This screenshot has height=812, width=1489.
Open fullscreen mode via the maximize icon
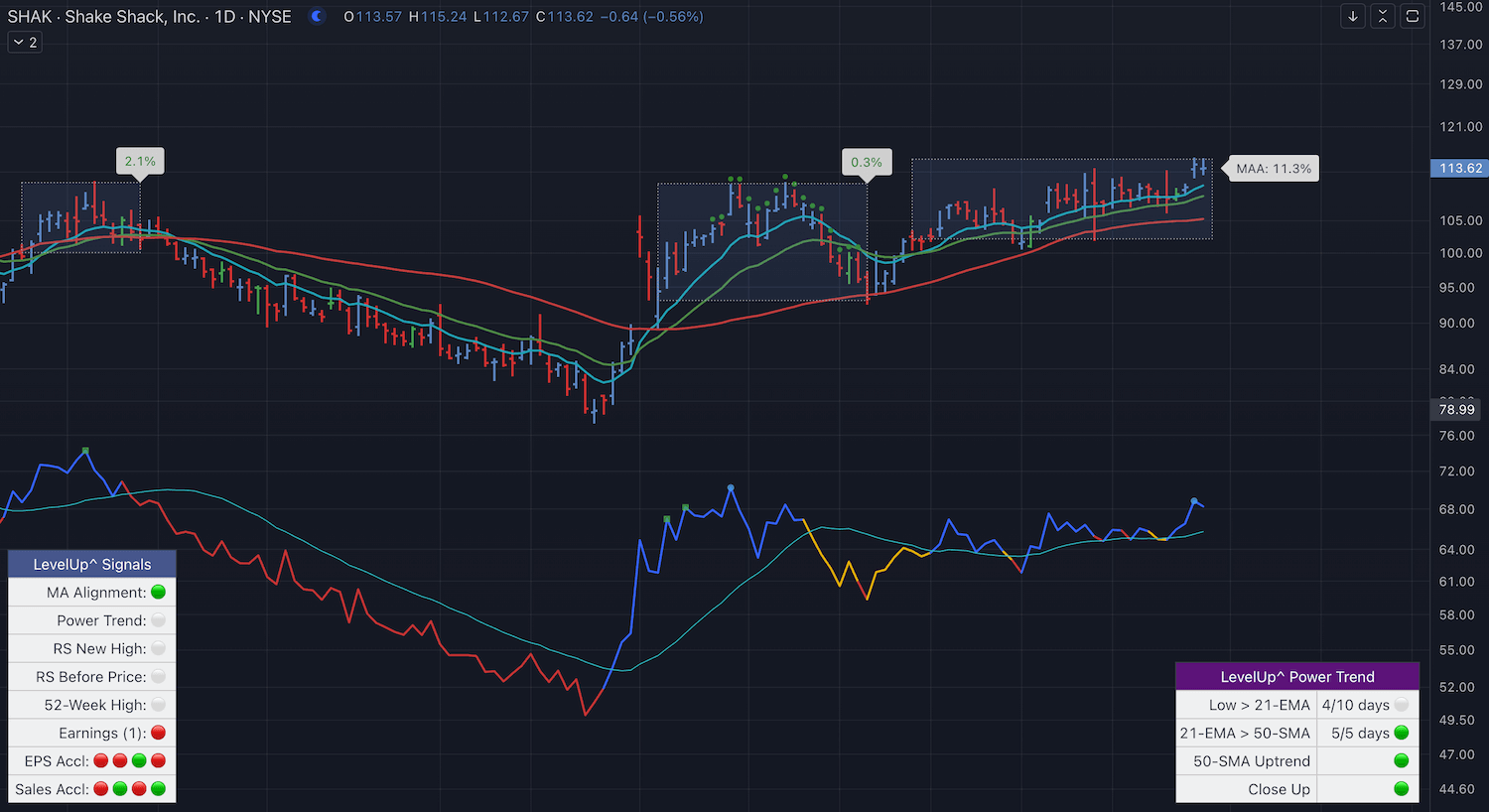1412,16
